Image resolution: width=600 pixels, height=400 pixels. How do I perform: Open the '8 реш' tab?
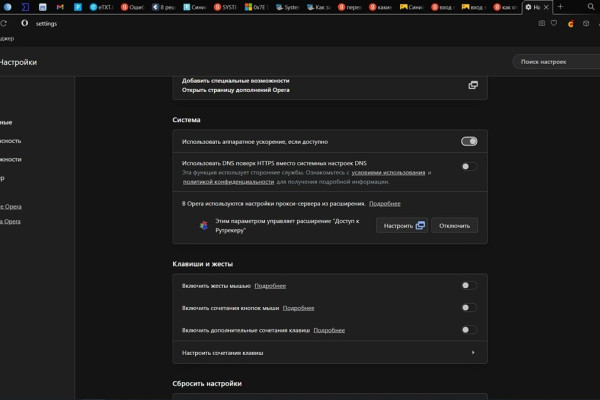(x=163, y=7)
